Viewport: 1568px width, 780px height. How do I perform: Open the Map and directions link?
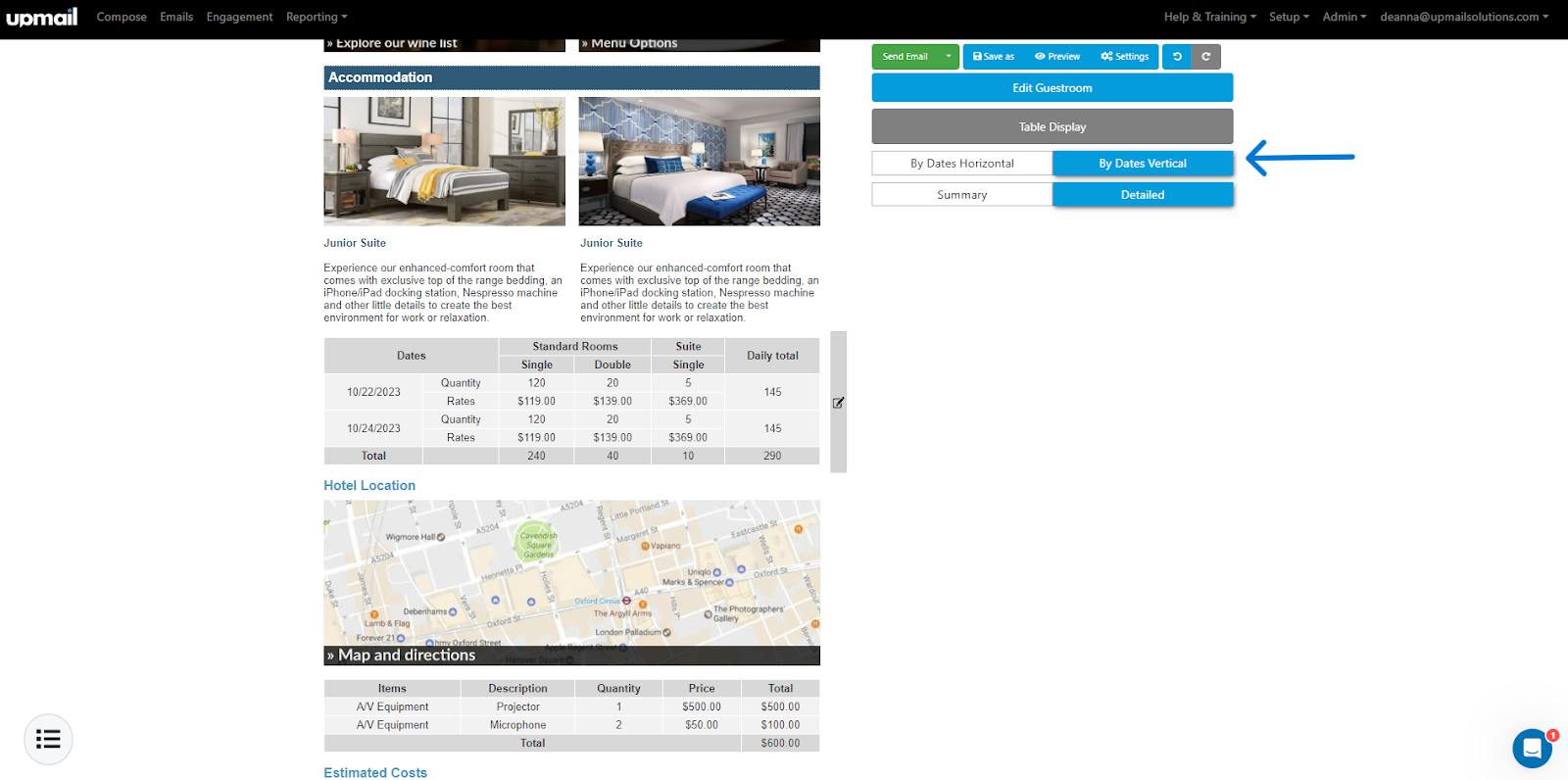(x=402, y=656)
